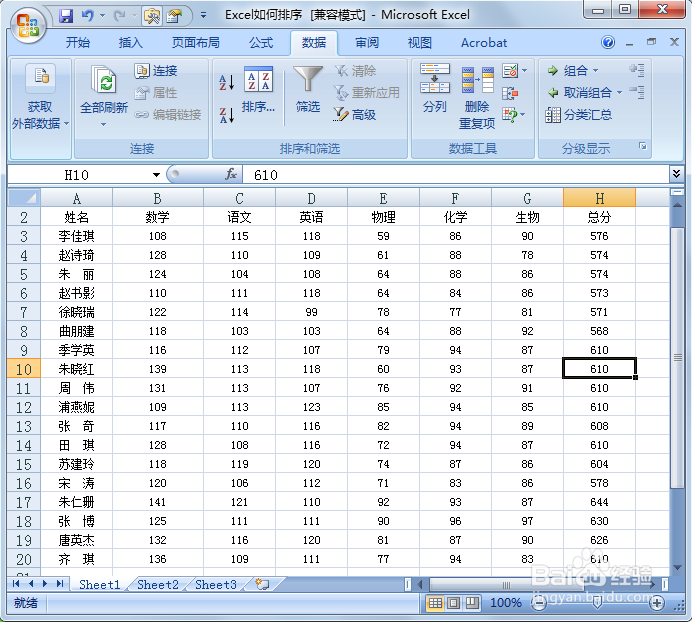
Task: Click the hide detail outline icon
Action: point(637,92)
